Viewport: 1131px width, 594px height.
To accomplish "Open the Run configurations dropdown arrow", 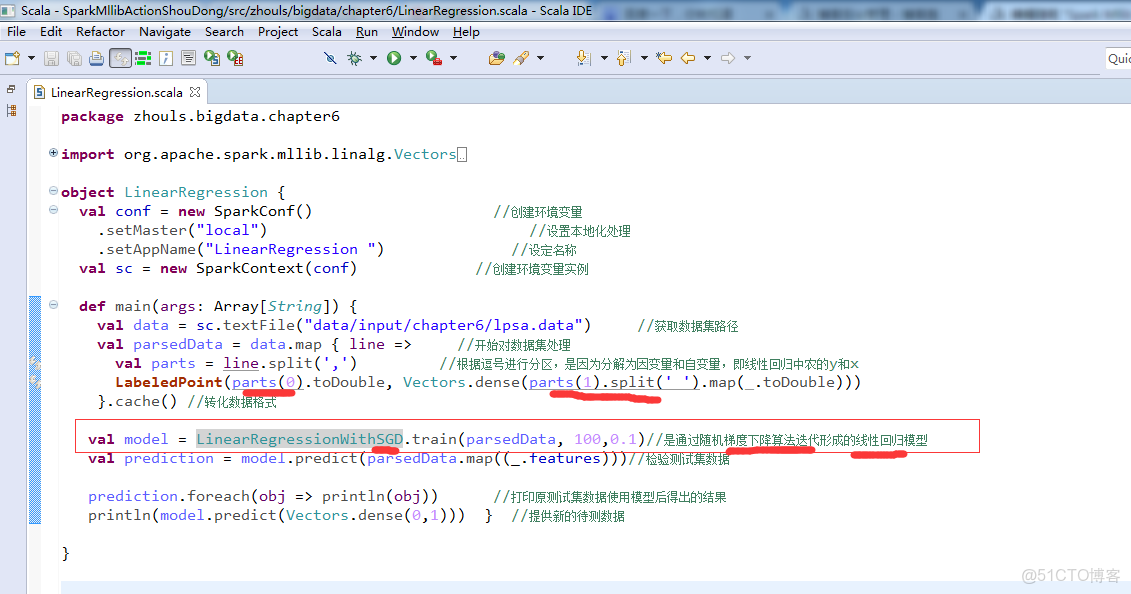I will point(413,58).
